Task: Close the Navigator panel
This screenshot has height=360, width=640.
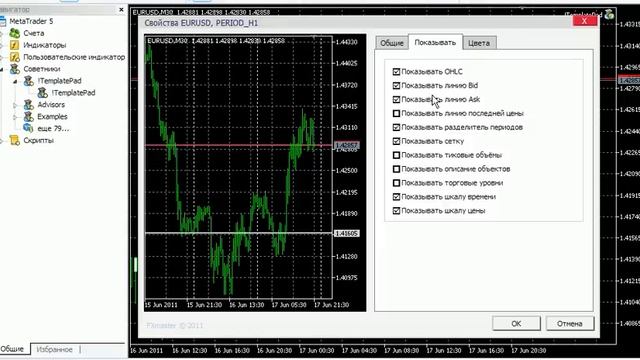Action: (x=121, y=9)
